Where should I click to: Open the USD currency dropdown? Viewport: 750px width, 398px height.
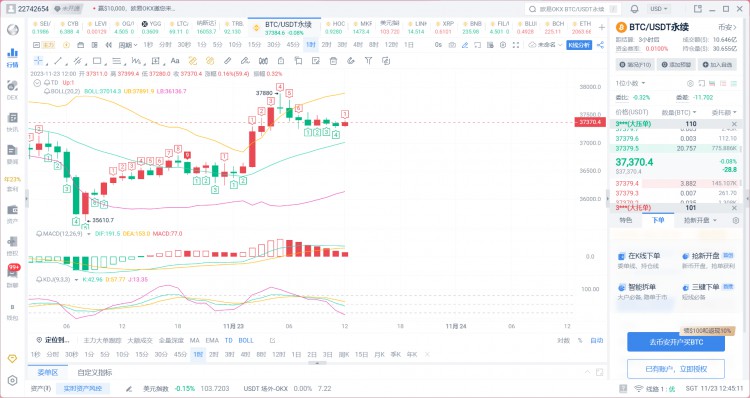(x=659, y=9)
